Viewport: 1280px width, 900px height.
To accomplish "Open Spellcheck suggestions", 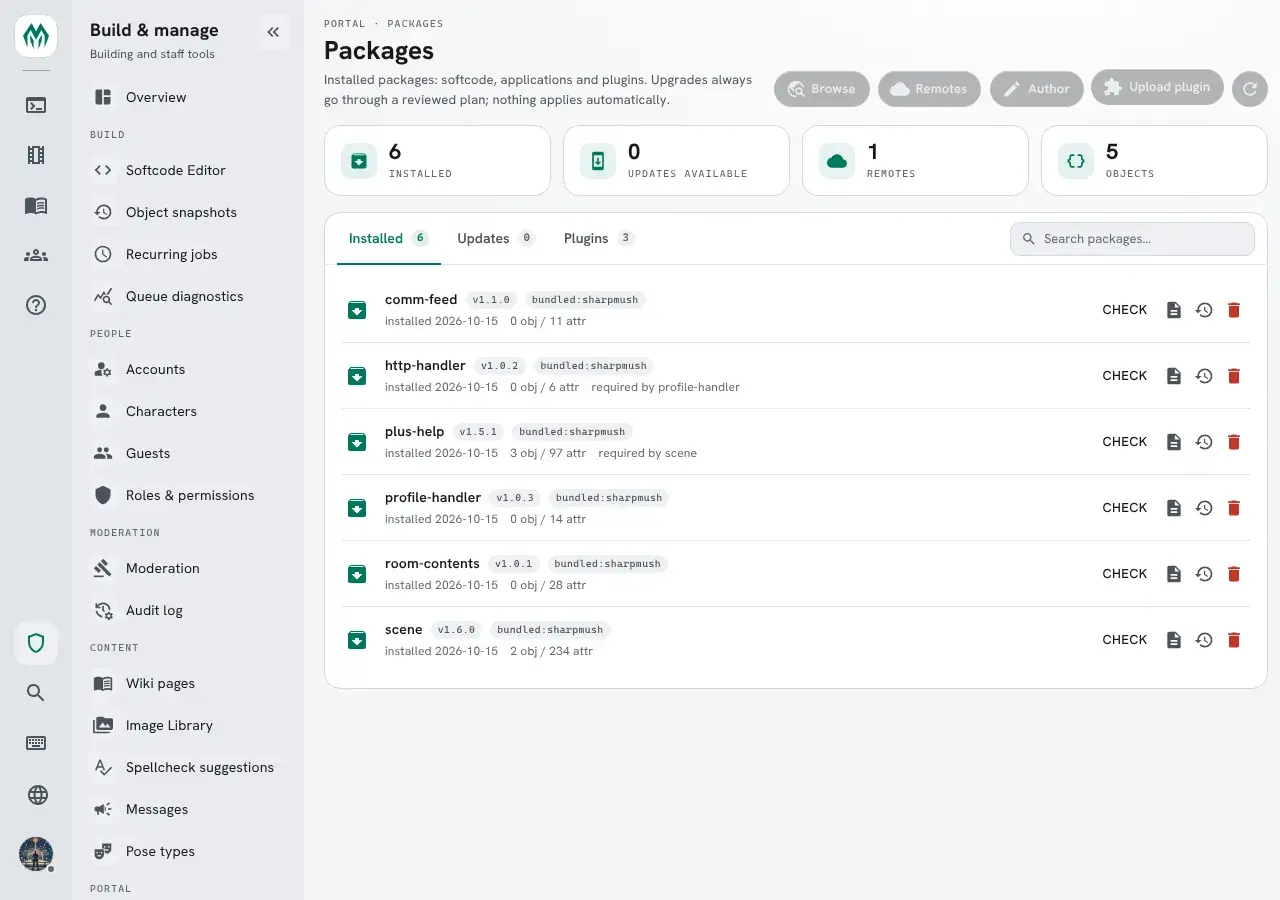I will [188, 767].
